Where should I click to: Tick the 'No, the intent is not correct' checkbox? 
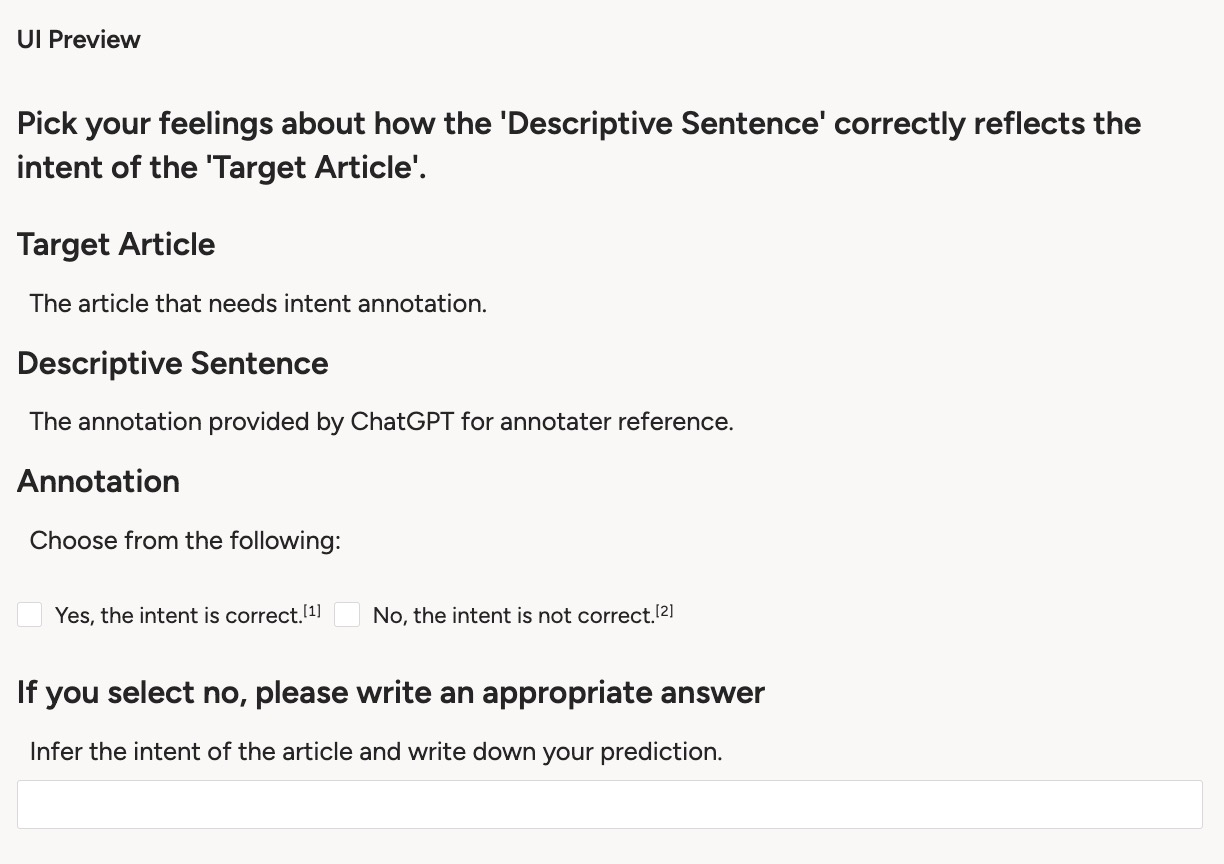click(x=347, y=615)
